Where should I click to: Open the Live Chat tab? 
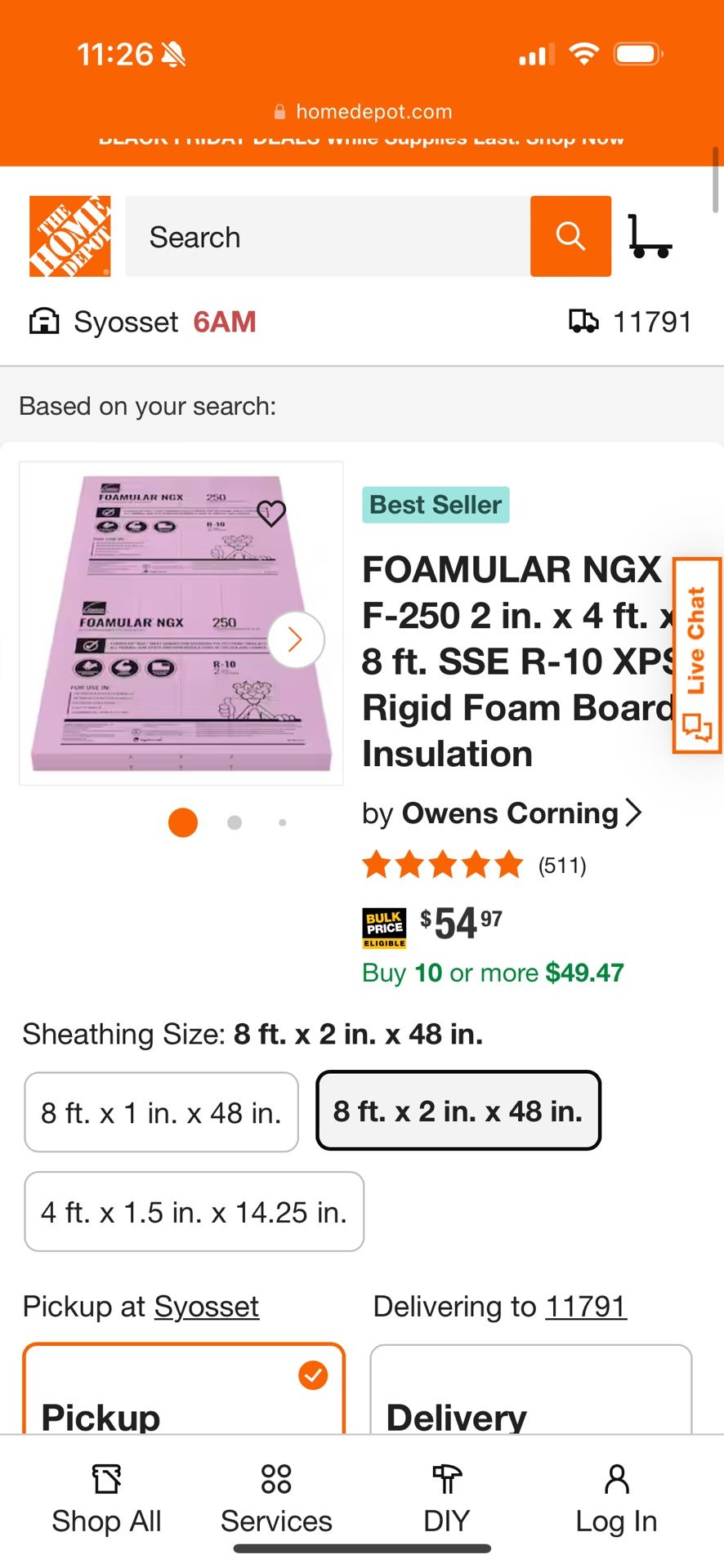pyautogui.click(x=695, y=653)
